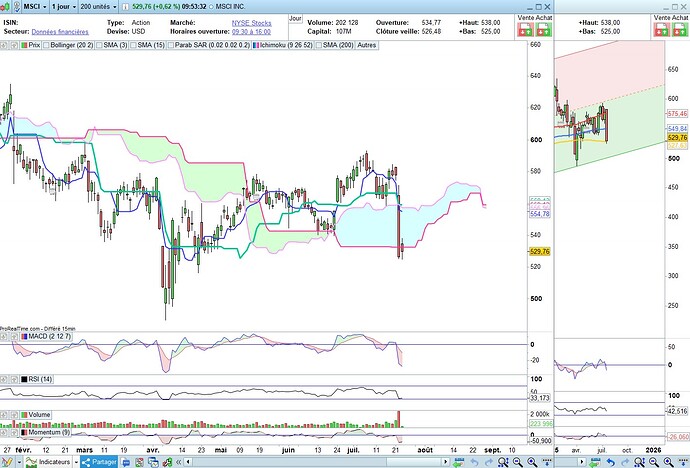The image size is (690, 468).
Task: Click the scroll right arrow of main chart scrollbar
Action: pos(446,462)
